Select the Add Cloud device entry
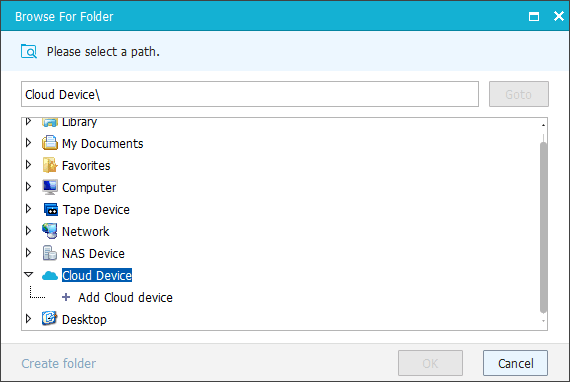Image resolution: width=570 pixels, height=382 pixels. pyautogui.click(x=125, y=298)
